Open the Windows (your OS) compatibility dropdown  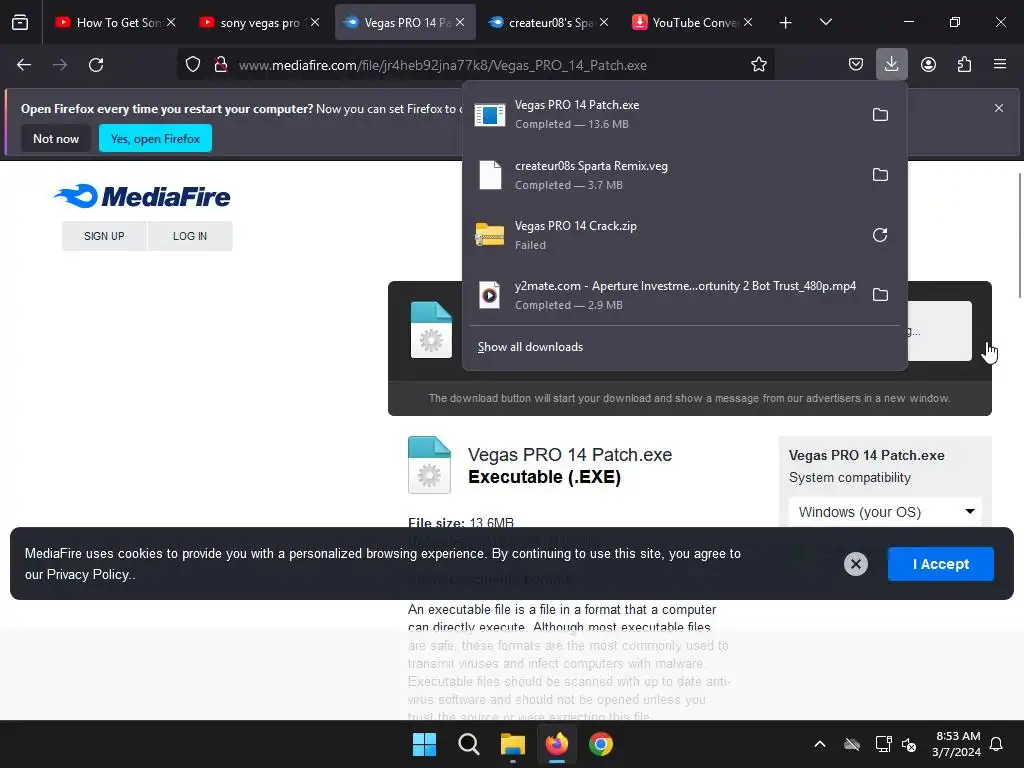click(885, 513)
